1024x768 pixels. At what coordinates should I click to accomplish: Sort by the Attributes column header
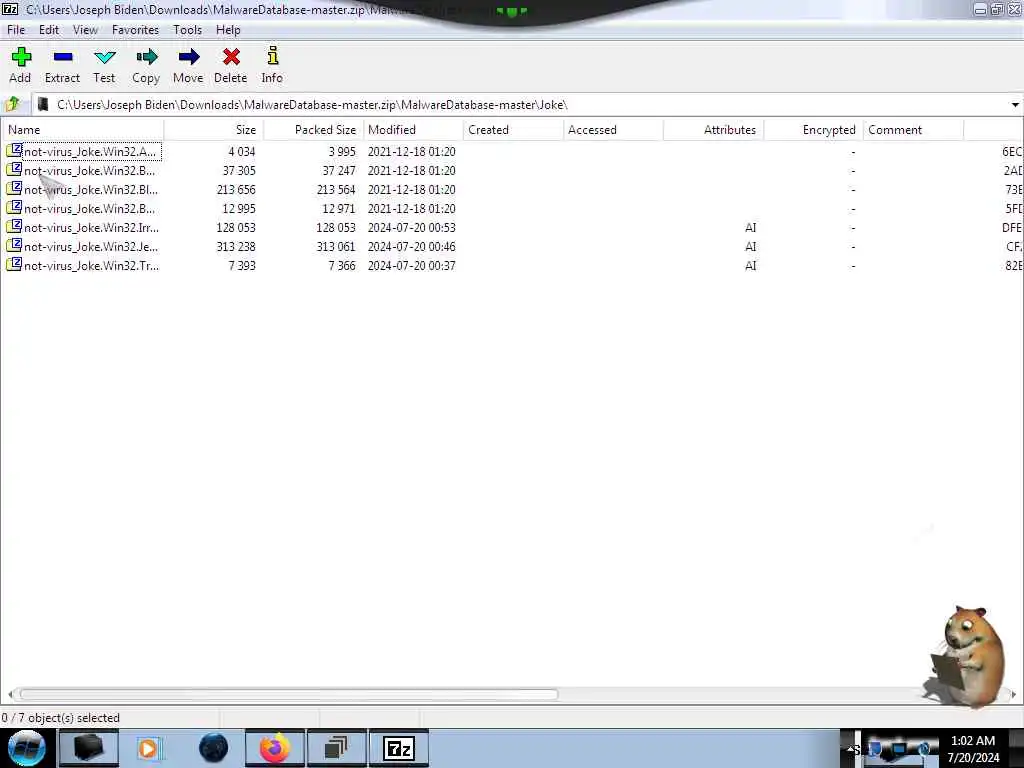click(713, 129)
